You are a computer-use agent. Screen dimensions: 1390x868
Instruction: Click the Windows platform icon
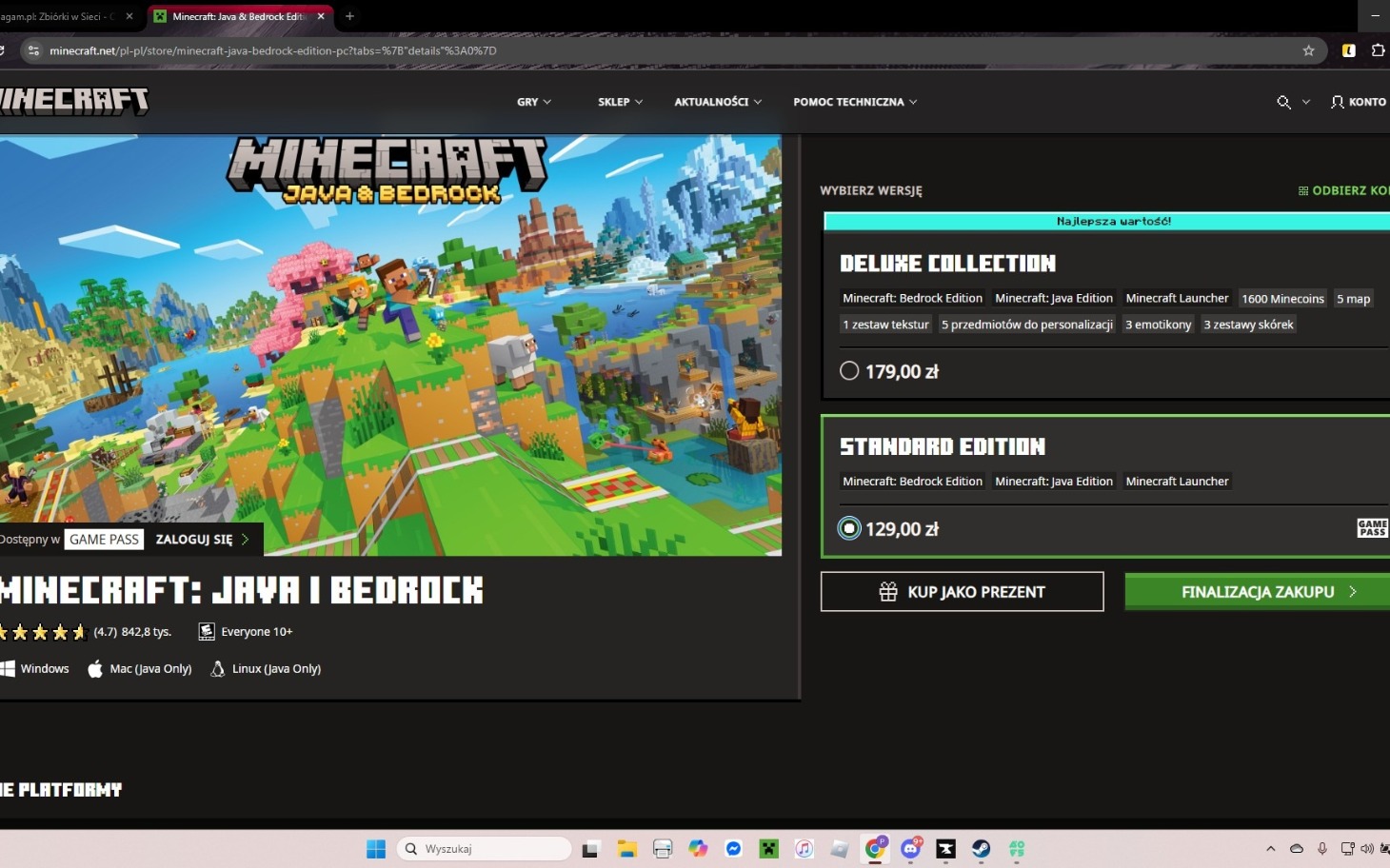(x=8, y=668)
